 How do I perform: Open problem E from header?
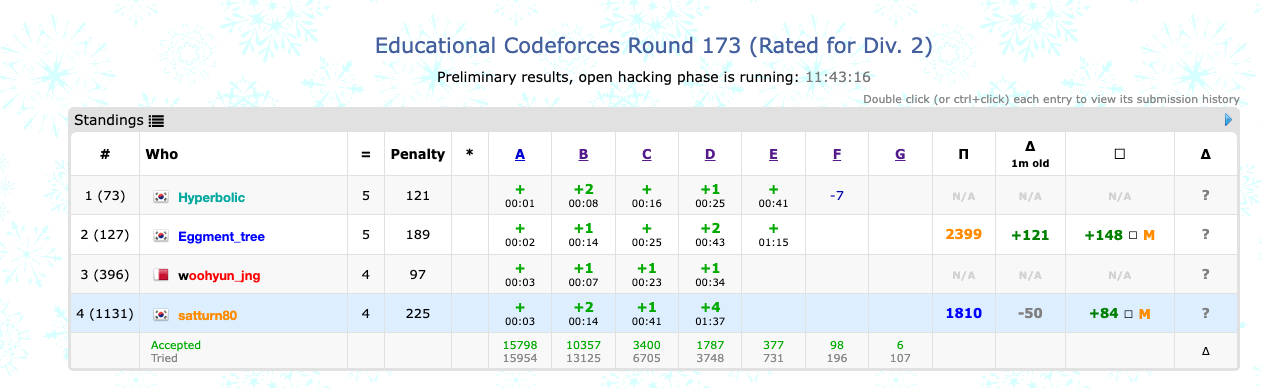coord(774,154)
